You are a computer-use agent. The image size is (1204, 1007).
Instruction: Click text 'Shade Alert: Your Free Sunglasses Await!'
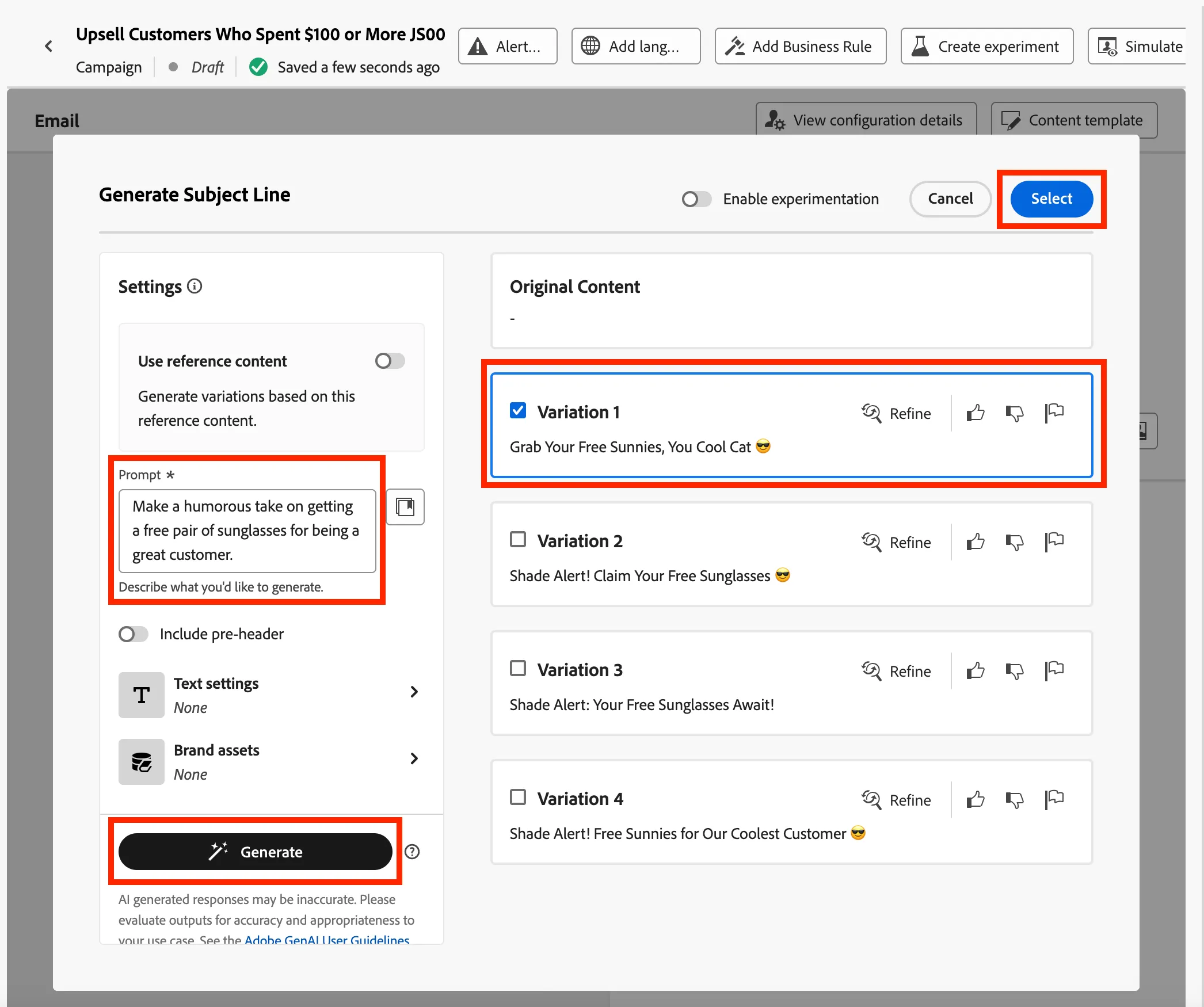pos(642,705)
